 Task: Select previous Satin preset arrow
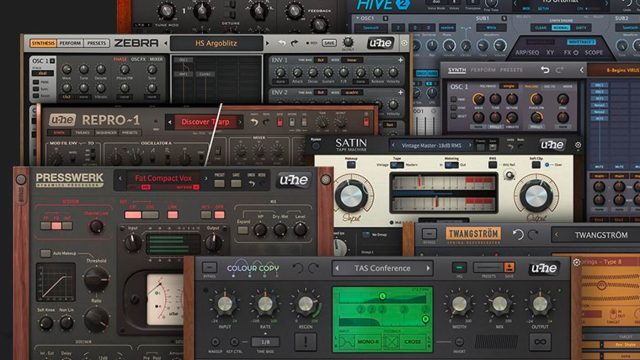[x=393, y=145]
